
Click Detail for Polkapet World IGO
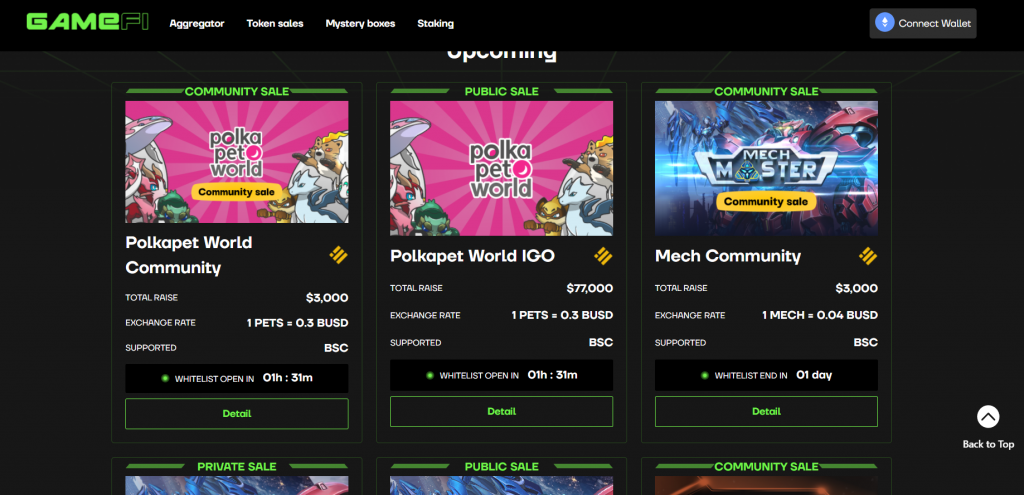[x=502, y=411]
